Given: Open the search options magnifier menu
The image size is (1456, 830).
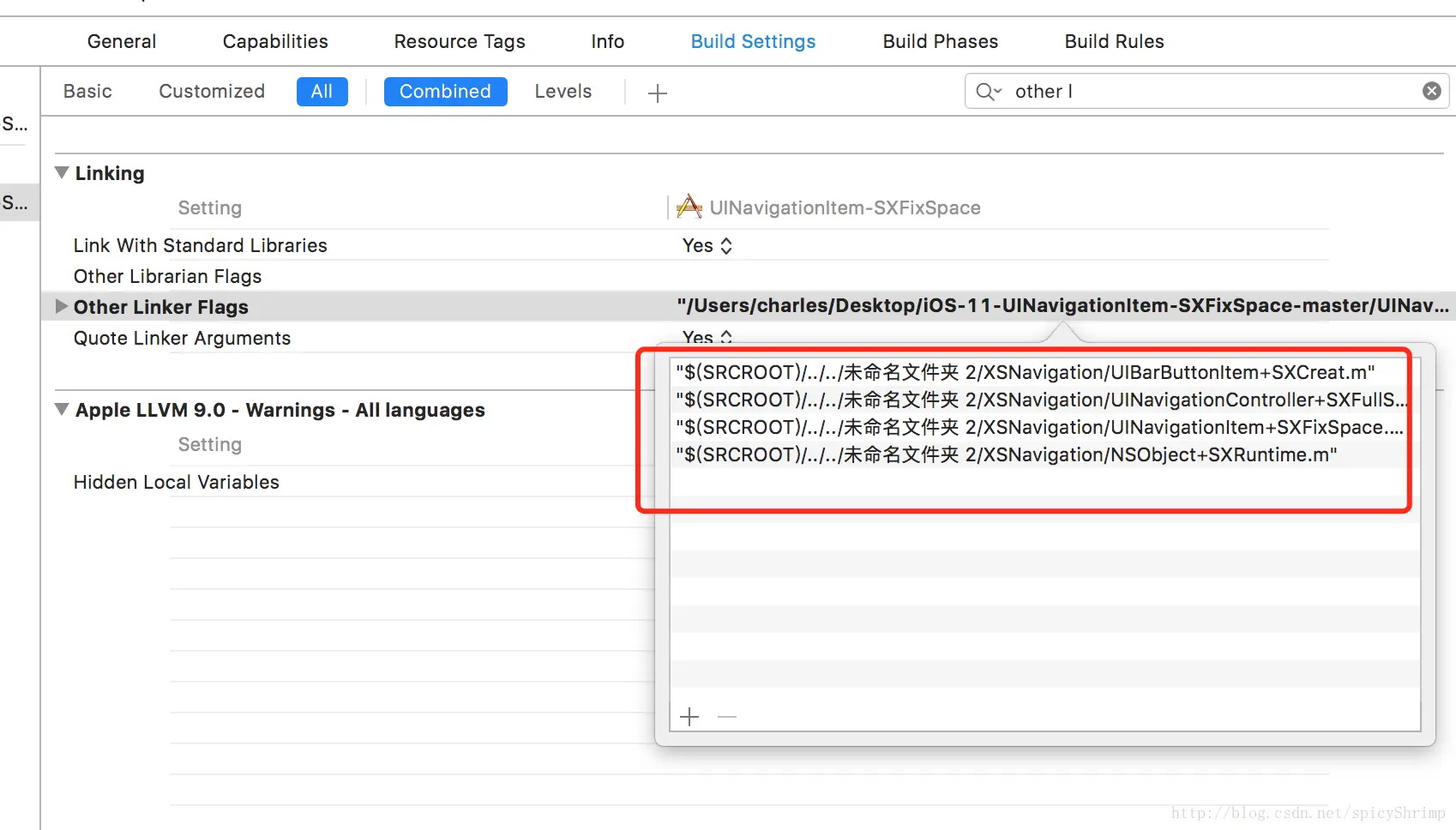Looking at the screenshot, I should (989, 92).
